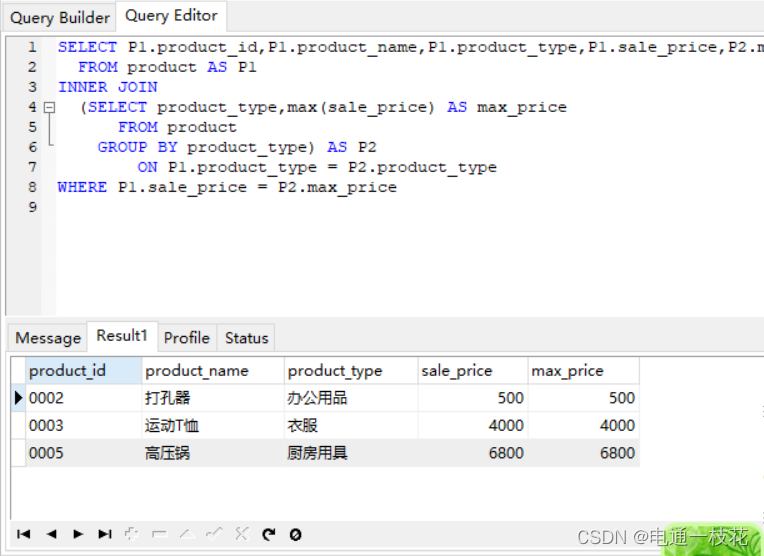
Task: Select cell with product_id 0002
Action: [83, 398]
